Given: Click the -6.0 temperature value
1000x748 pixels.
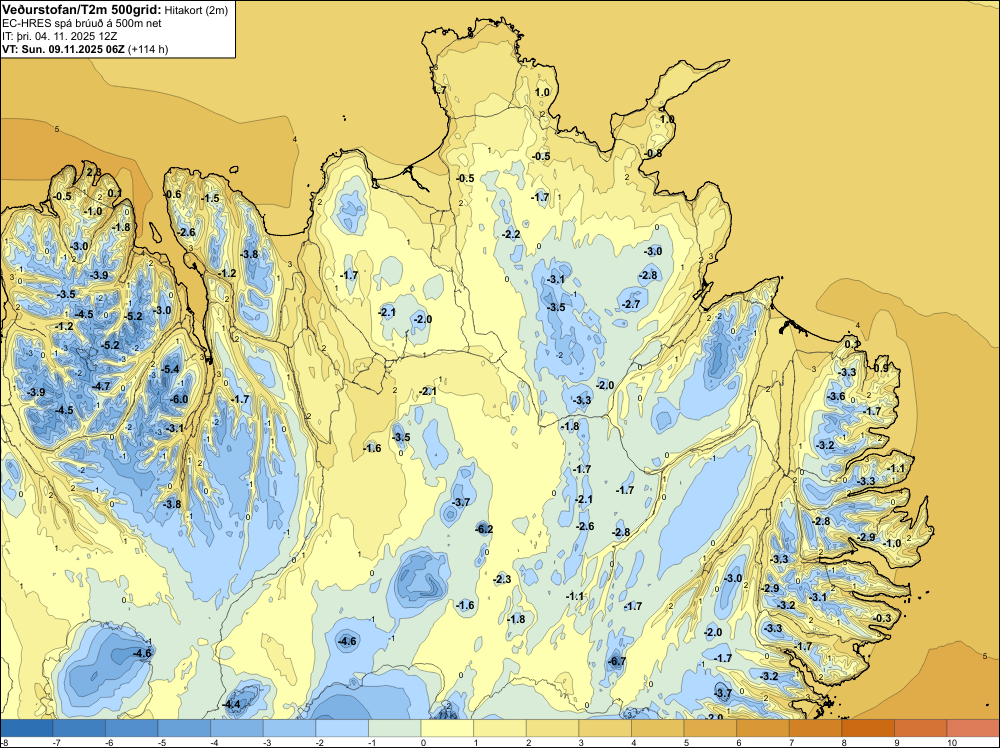Looking at the screenshot, I should pos(179,400).
